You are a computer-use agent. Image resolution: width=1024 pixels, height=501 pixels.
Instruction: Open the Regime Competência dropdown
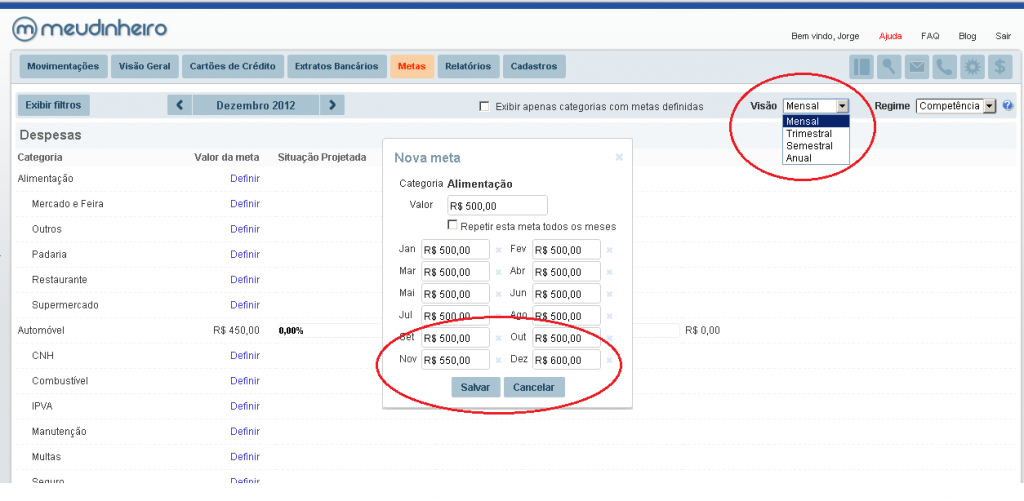[957, 105]
